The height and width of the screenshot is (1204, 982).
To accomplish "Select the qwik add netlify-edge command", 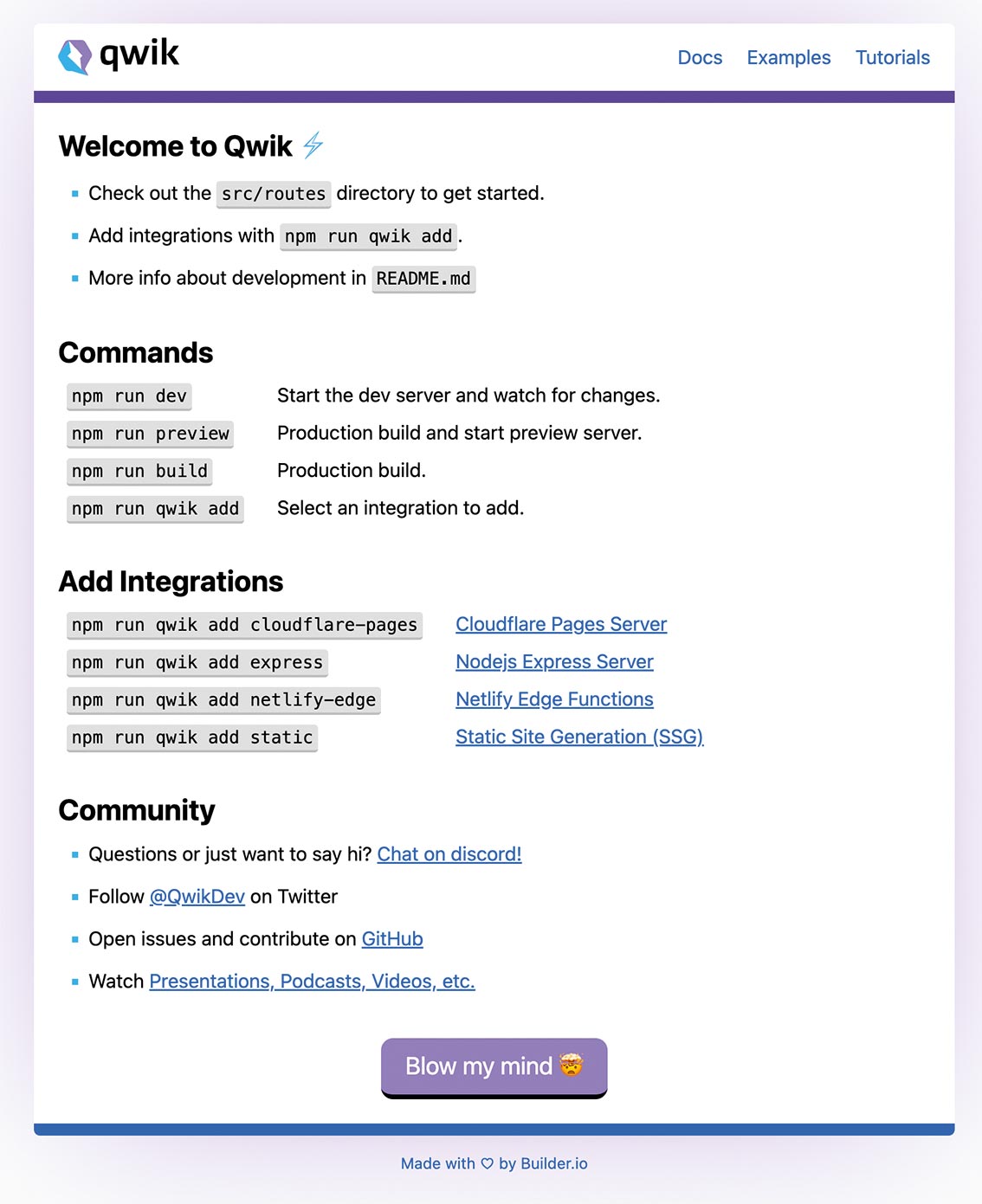I will 223,700.
